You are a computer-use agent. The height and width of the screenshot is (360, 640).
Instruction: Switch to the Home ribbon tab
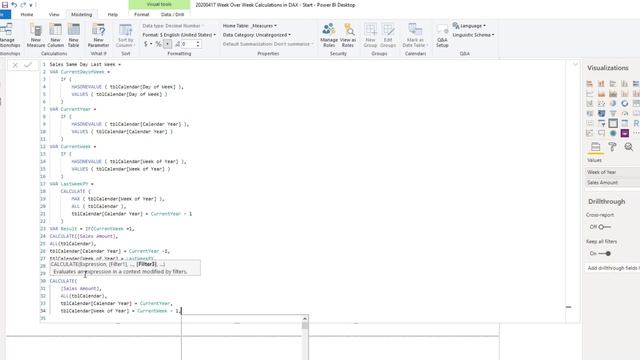pos(27,14)
